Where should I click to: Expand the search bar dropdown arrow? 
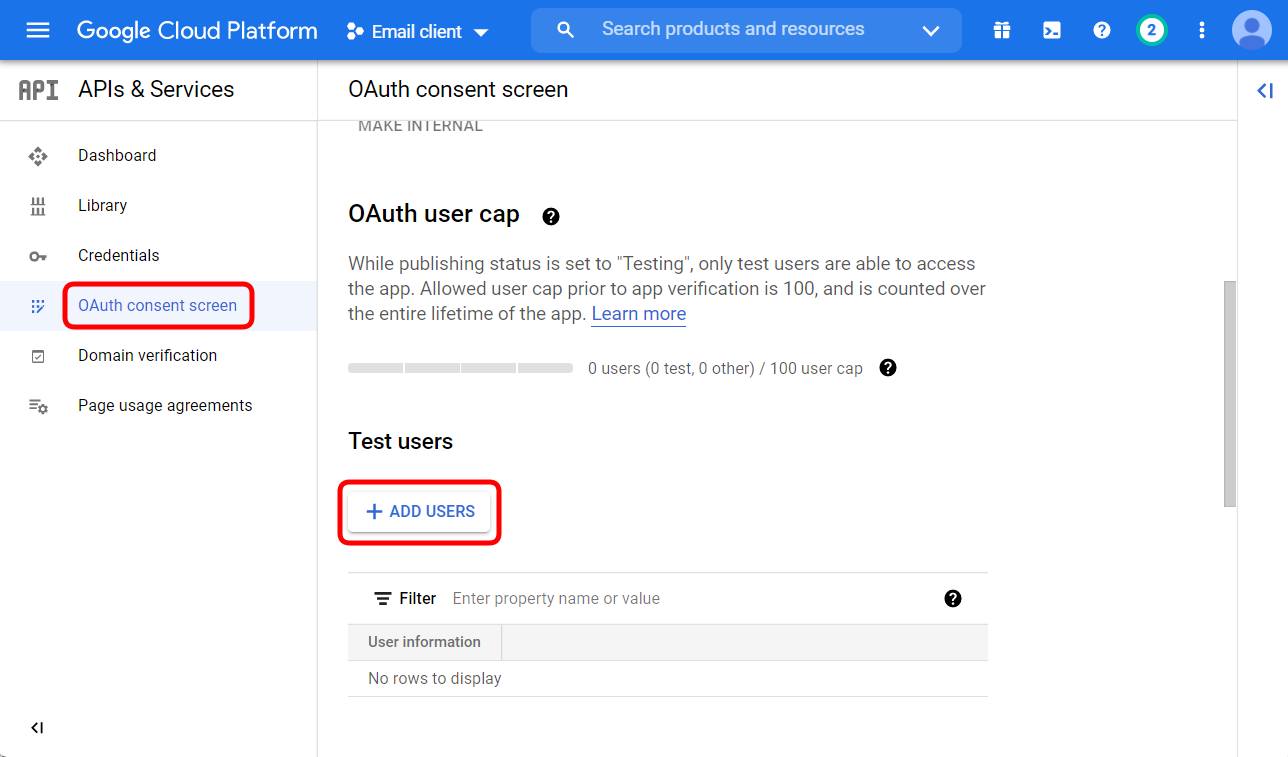tap(931, 31)
